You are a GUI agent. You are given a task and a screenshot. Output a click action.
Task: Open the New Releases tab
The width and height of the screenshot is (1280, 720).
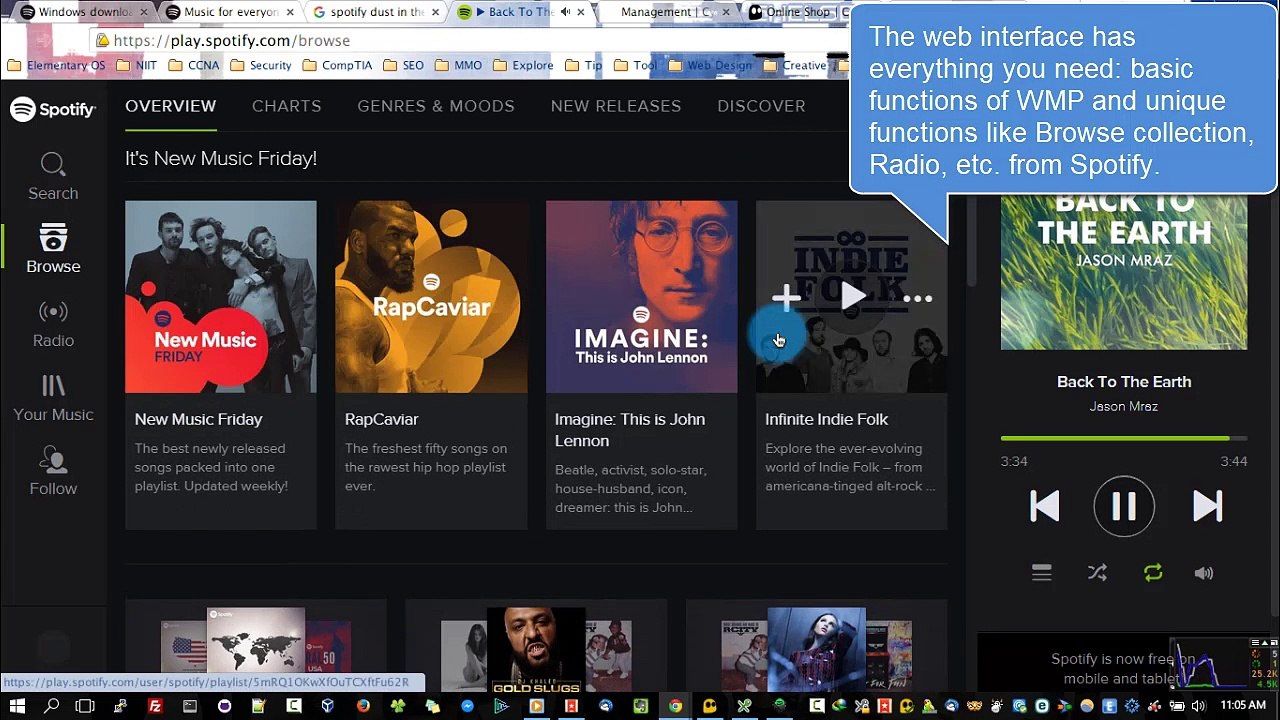[x=615, y=106]
